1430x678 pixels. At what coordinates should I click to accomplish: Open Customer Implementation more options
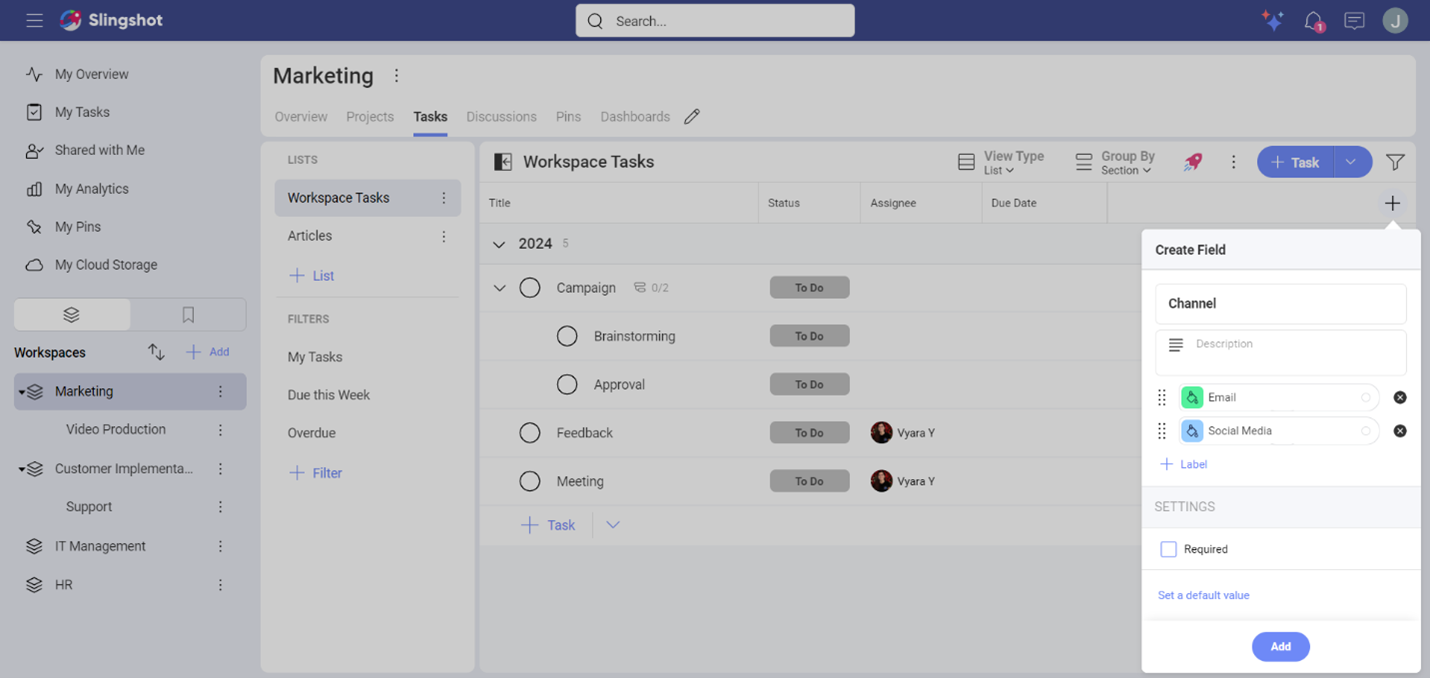[x=221, y=469]
